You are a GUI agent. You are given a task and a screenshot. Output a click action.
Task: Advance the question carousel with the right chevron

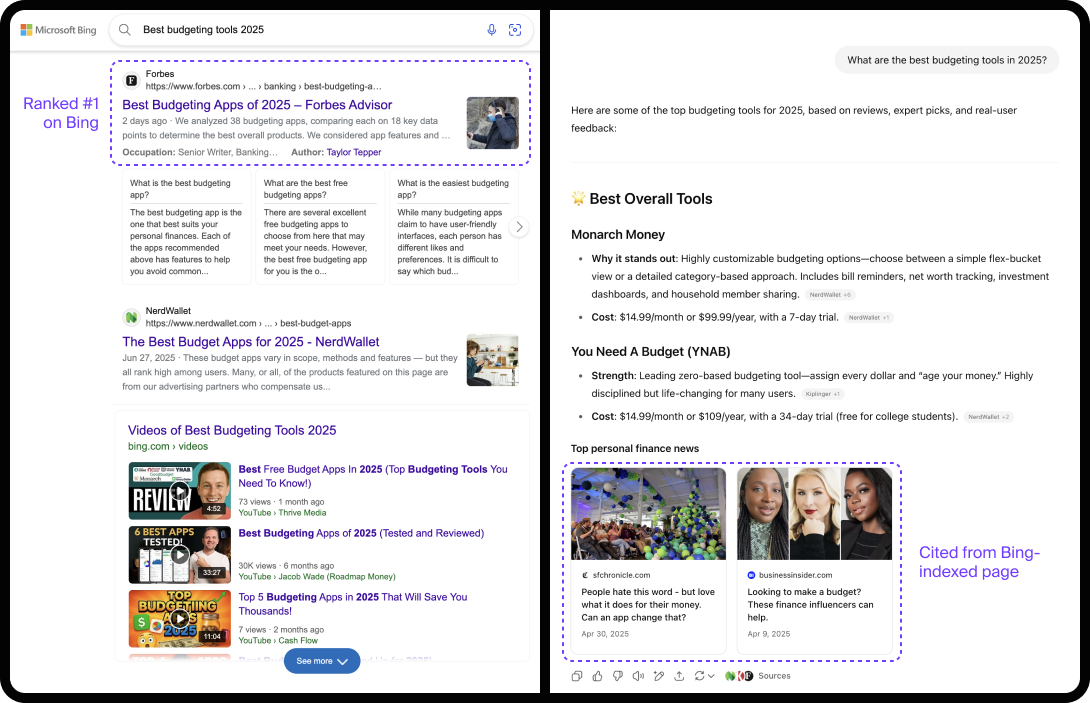(x=519, y=227)
